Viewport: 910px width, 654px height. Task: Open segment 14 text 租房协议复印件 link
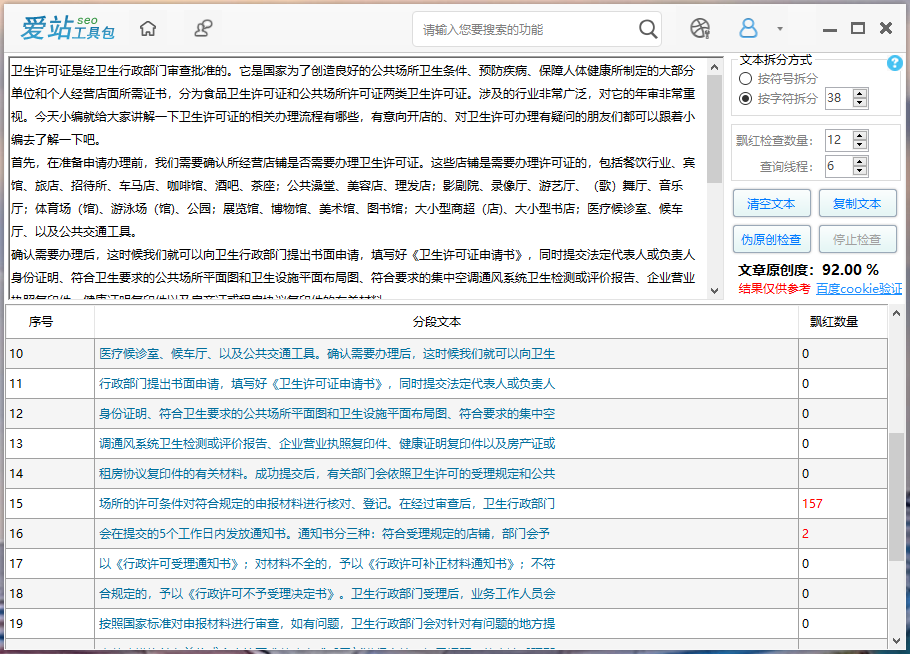[327, 474]
